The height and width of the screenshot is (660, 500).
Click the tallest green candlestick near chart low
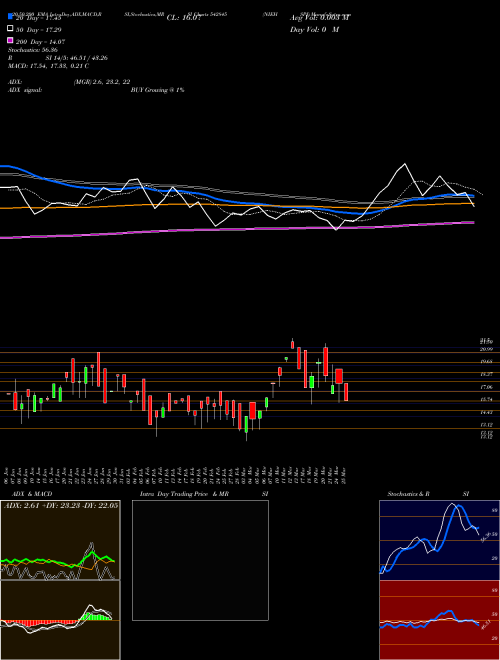pyautogui.click(x=246, y=424)
